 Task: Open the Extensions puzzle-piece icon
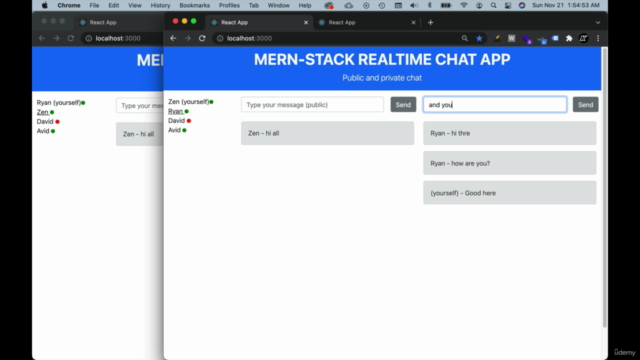569,38
